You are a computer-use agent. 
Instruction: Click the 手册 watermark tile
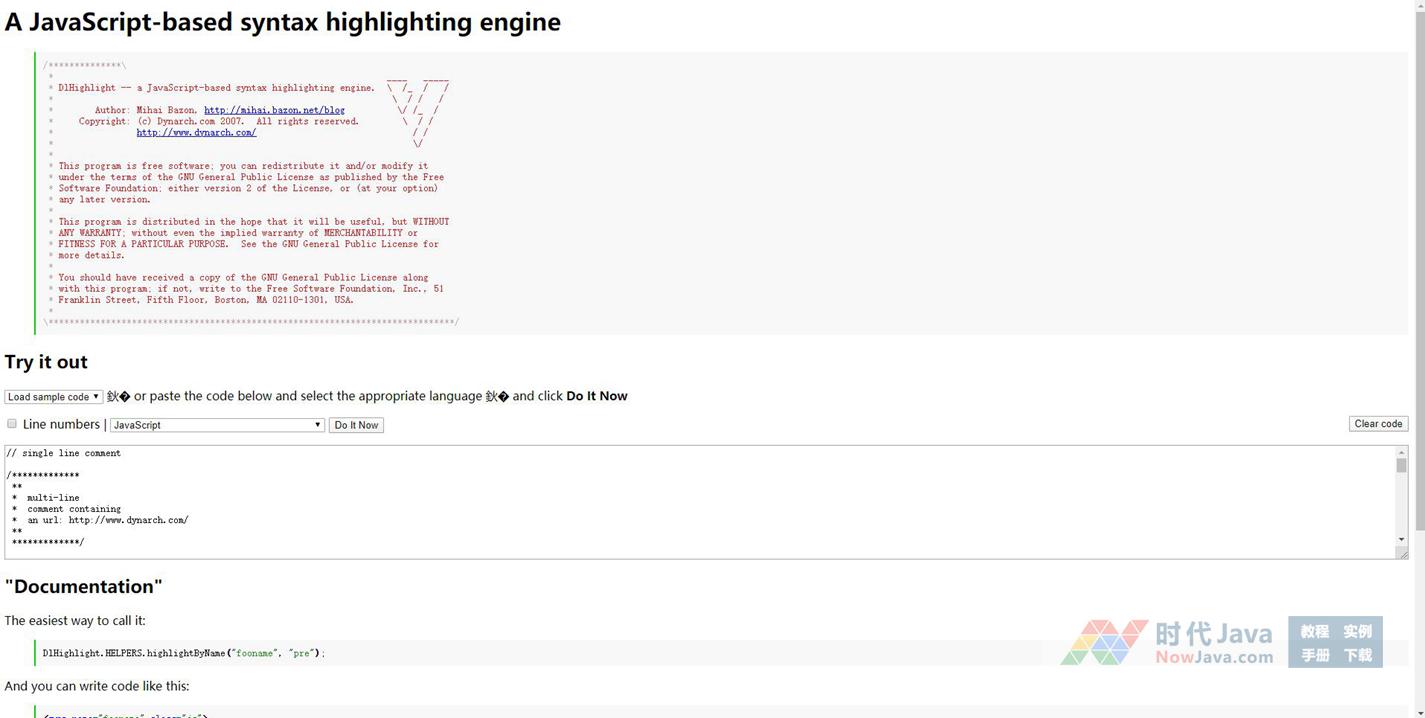point(1314,655)
